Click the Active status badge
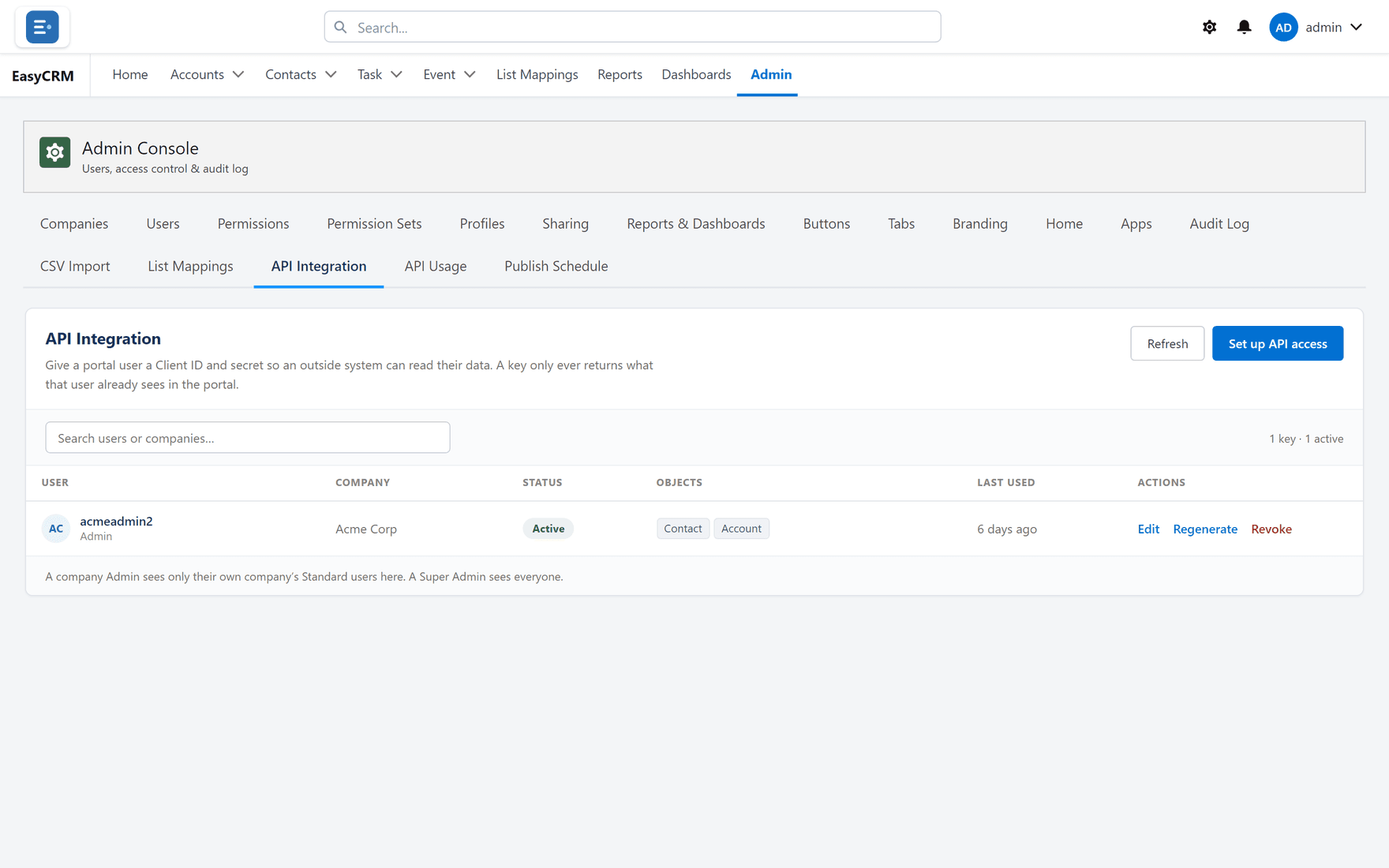Screen dimensions: 1389x868 (548, 529)
